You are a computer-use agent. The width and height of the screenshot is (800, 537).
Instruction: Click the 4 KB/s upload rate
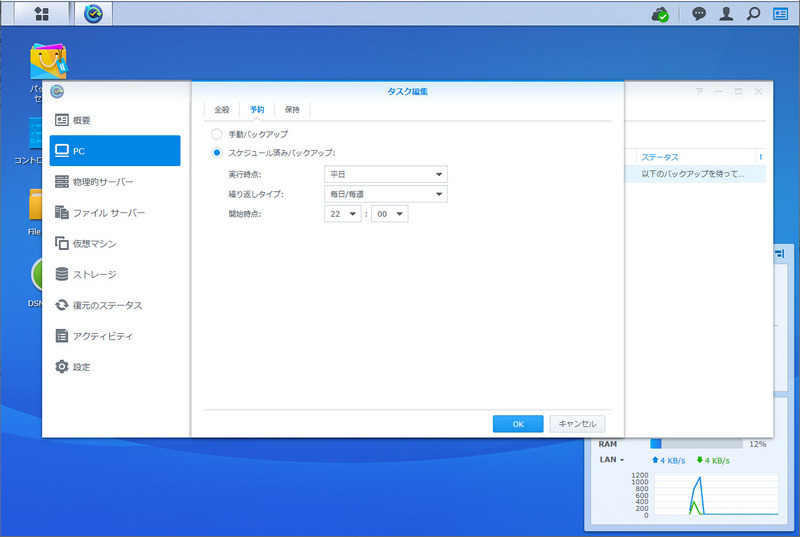668,461
